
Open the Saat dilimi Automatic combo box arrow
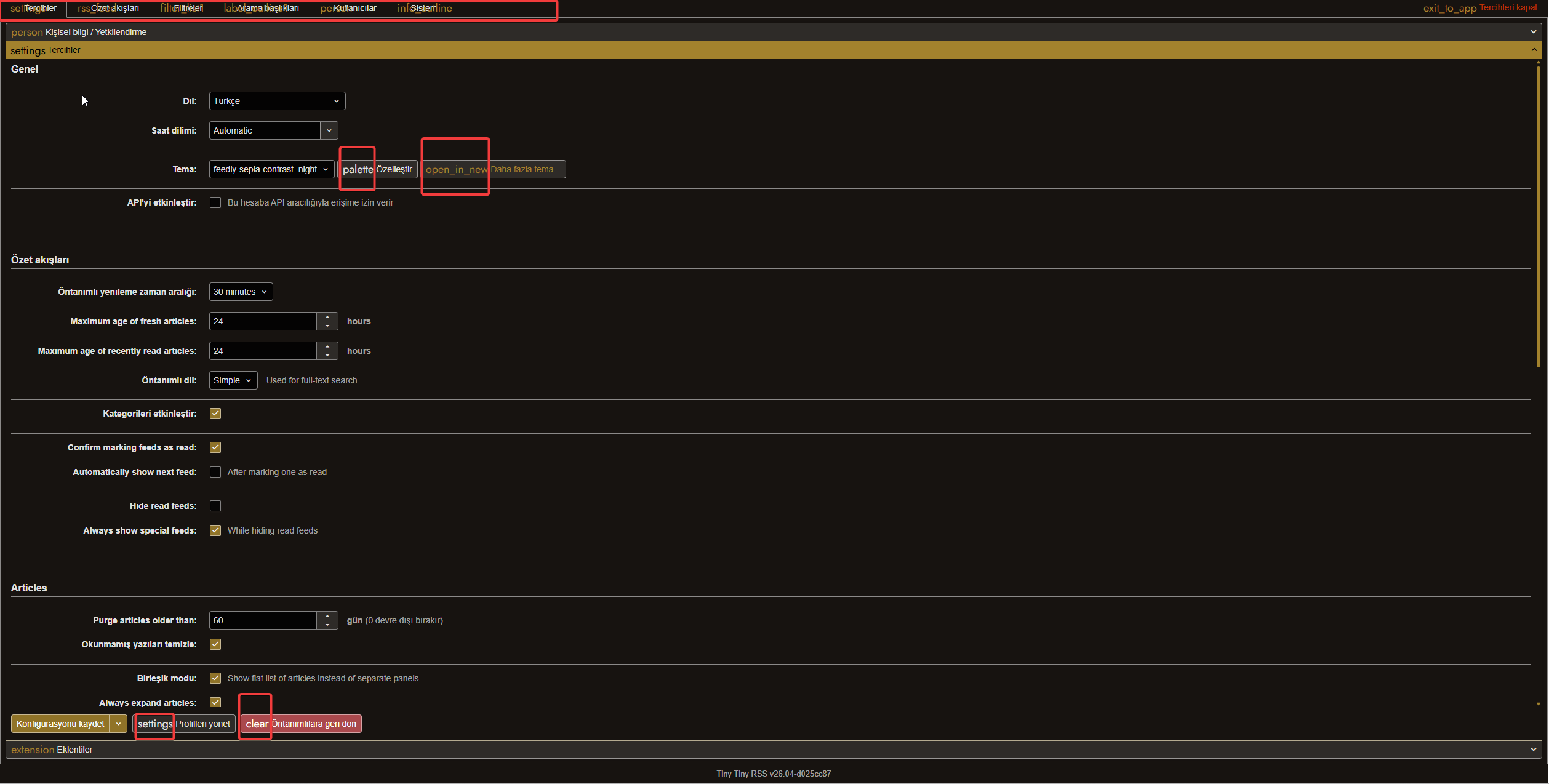click(x=329, y=130)
